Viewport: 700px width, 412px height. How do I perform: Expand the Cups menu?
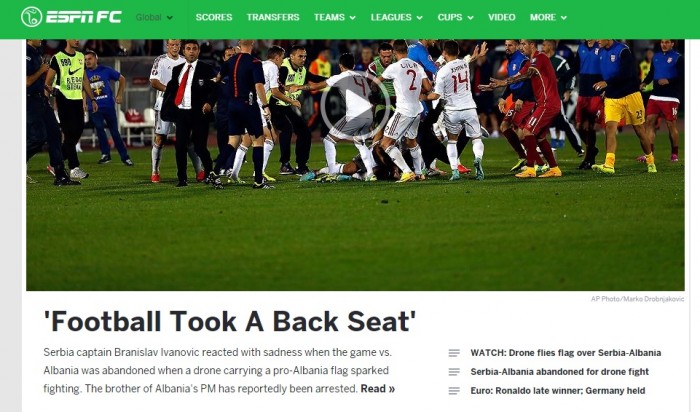click(455, 17)
